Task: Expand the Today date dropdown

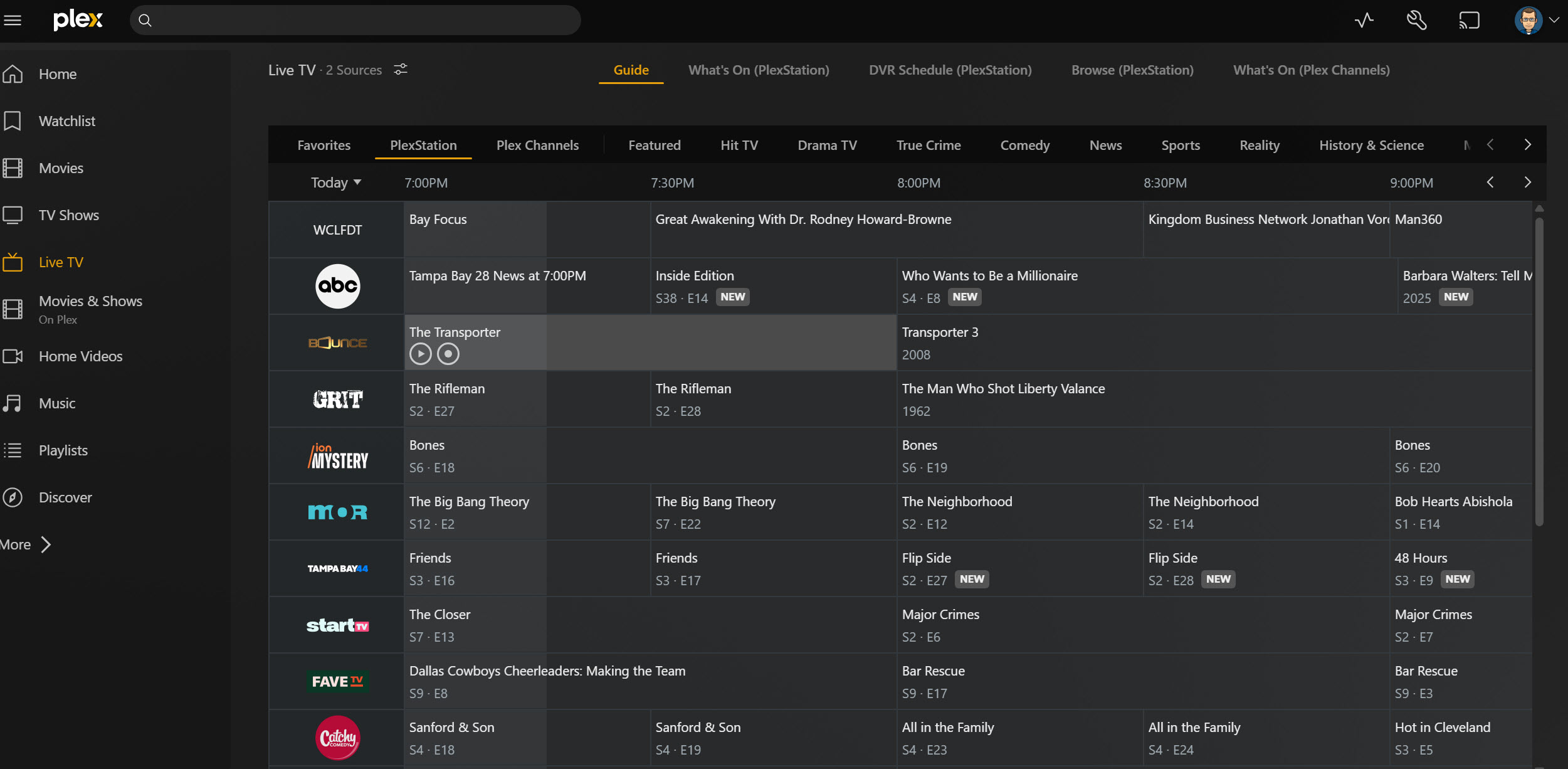Action: 336,183
